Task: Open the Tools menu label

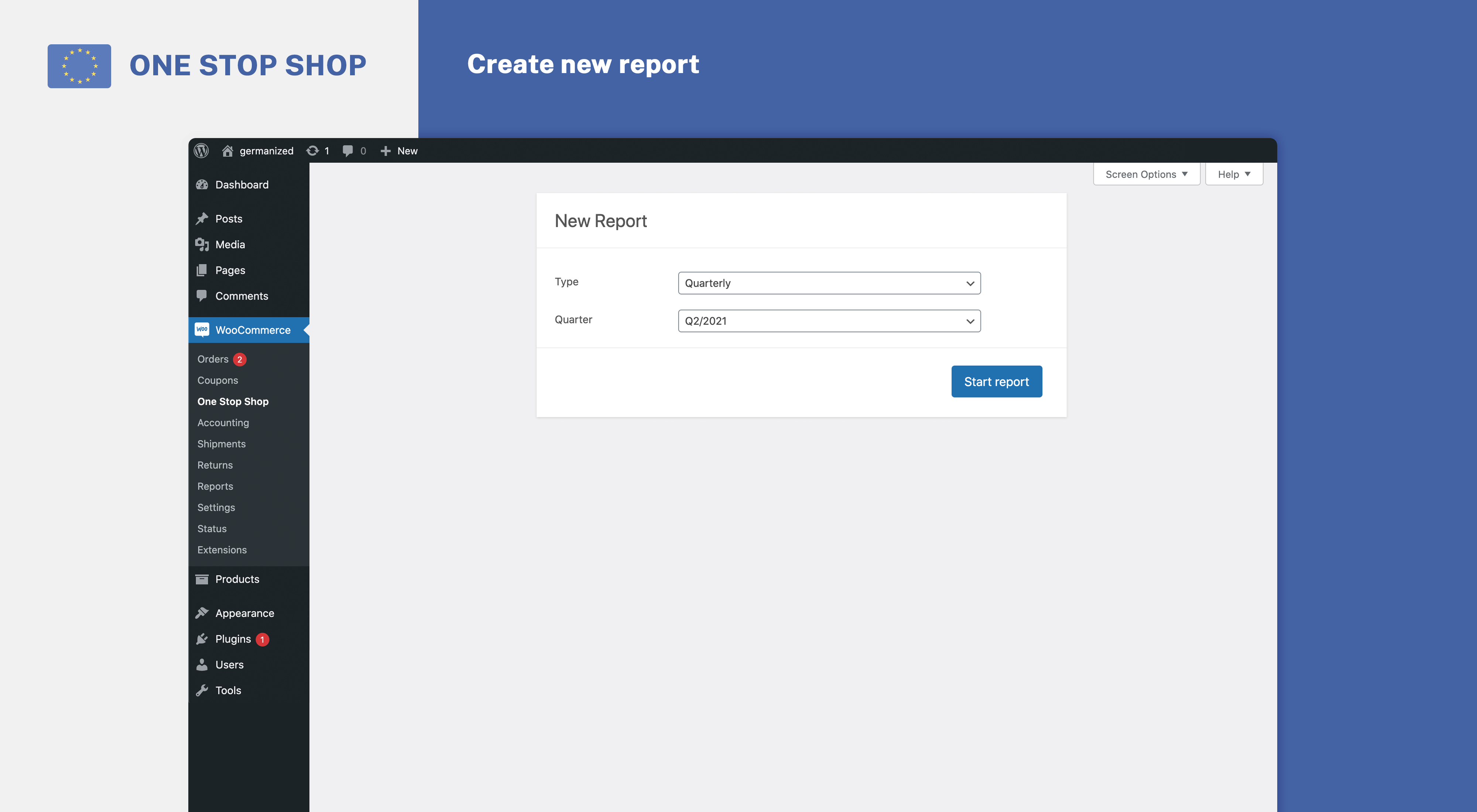Action: 228,691
